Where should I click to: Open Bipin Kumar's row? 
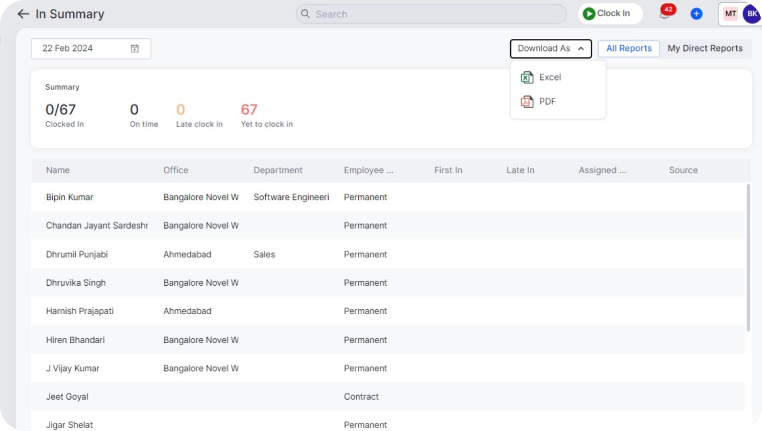(x=388, y=197)
